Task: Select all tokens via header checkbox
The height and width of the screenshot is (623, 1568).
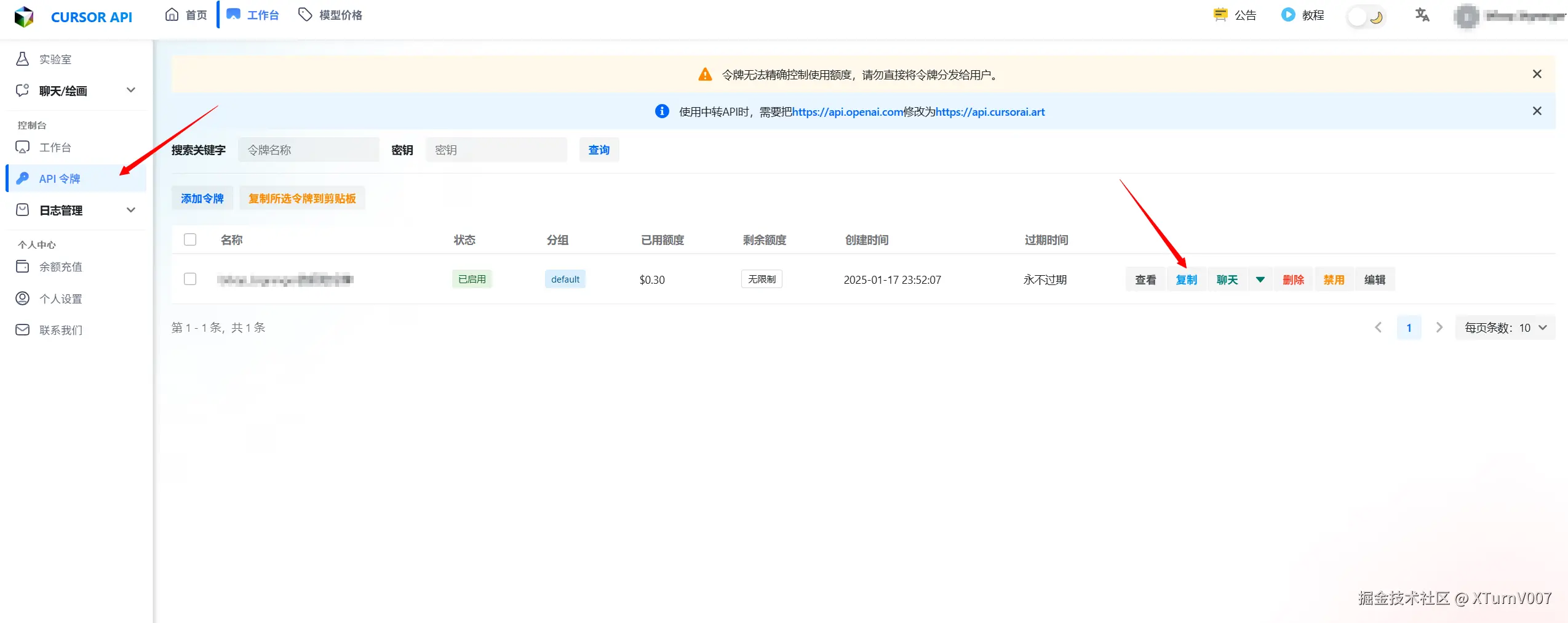Action: click(x=189, y=239)
